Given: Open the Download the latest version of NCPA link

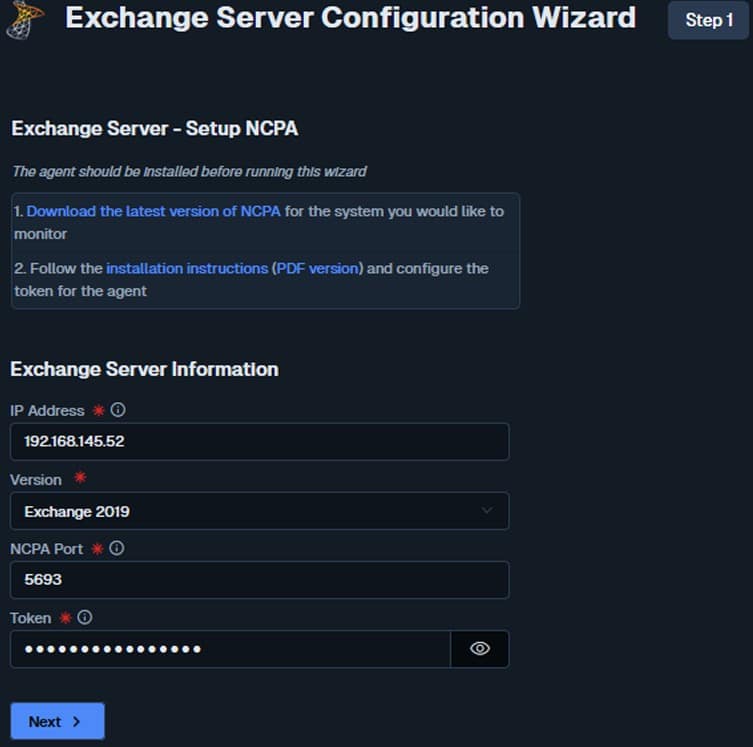Looking at the screenshot, I should tap(153, 211).
